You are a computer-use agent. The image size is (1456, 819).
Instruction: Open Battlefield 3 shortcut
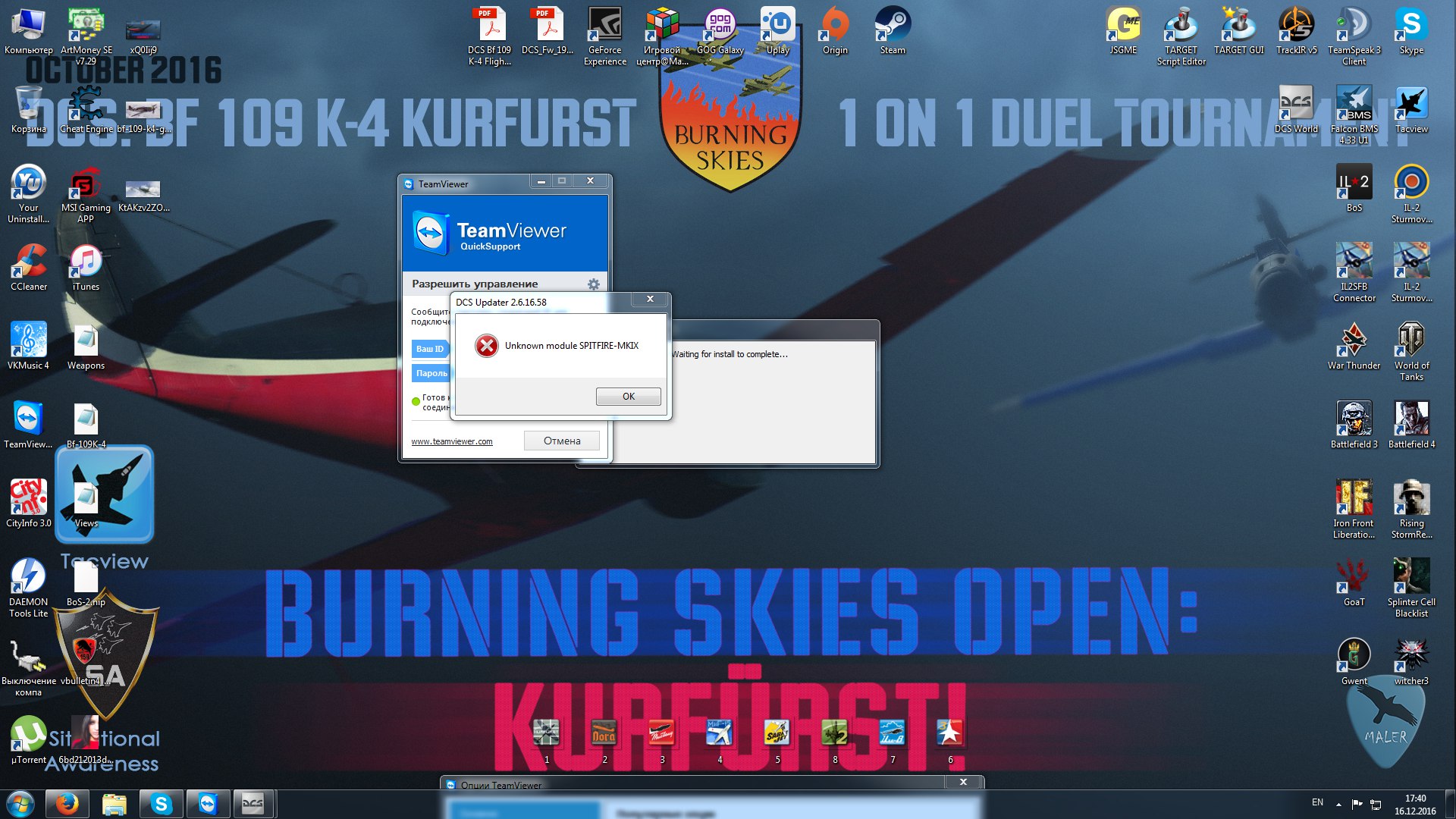(x=1354, y=425)
